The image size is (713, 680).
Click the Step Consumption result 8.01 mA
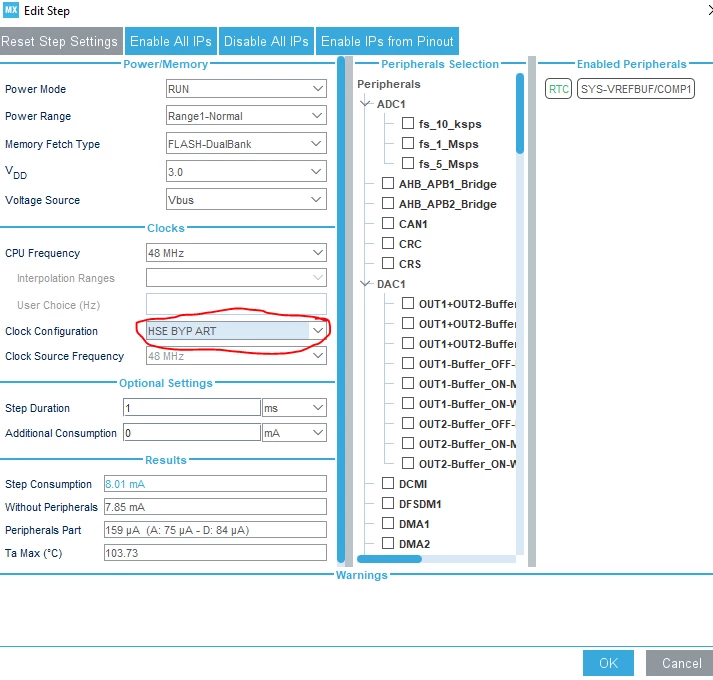pos(215,484)
